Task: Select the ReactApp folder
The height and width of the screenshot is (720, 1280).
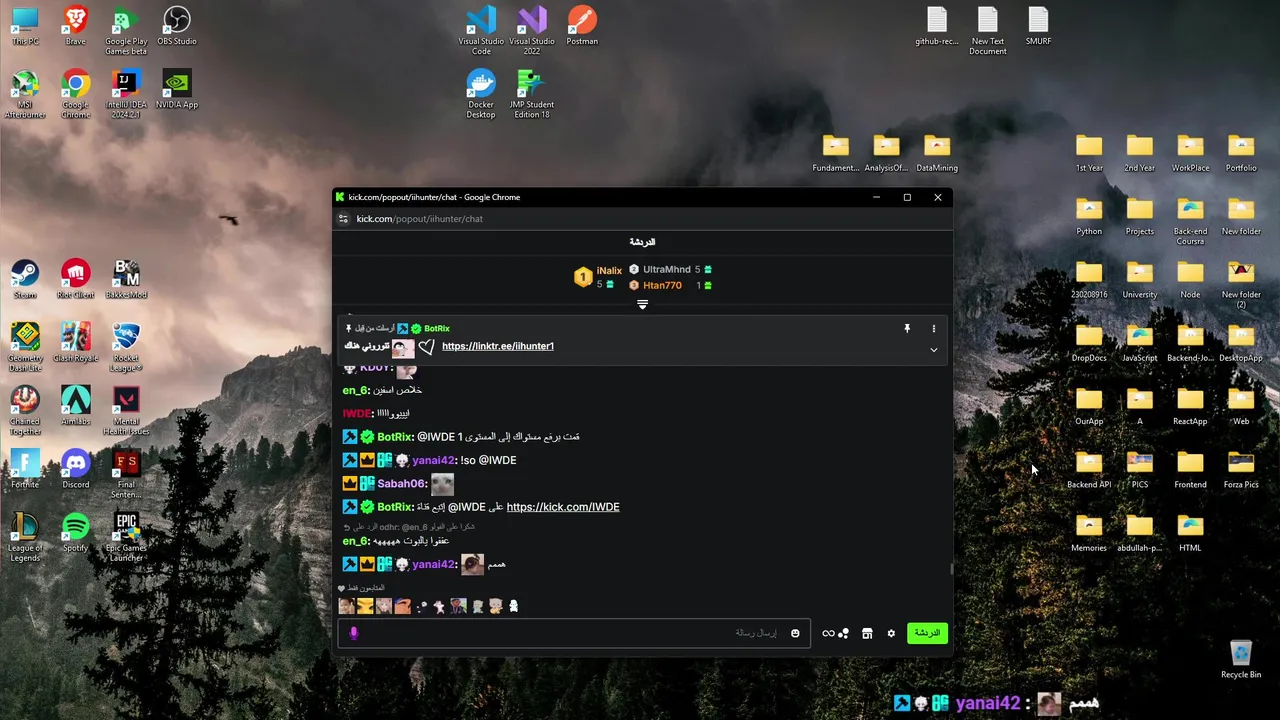Action: click(1190, 406)
